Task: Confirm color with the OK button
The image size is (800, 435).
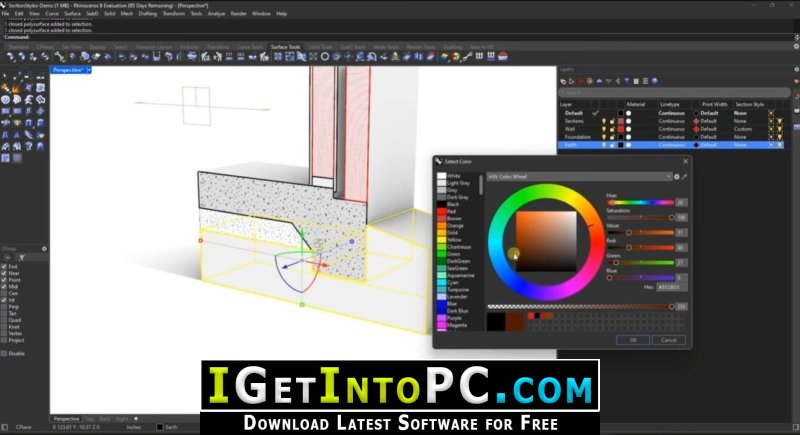Action: pyautogui.click(x=633, y=340)
